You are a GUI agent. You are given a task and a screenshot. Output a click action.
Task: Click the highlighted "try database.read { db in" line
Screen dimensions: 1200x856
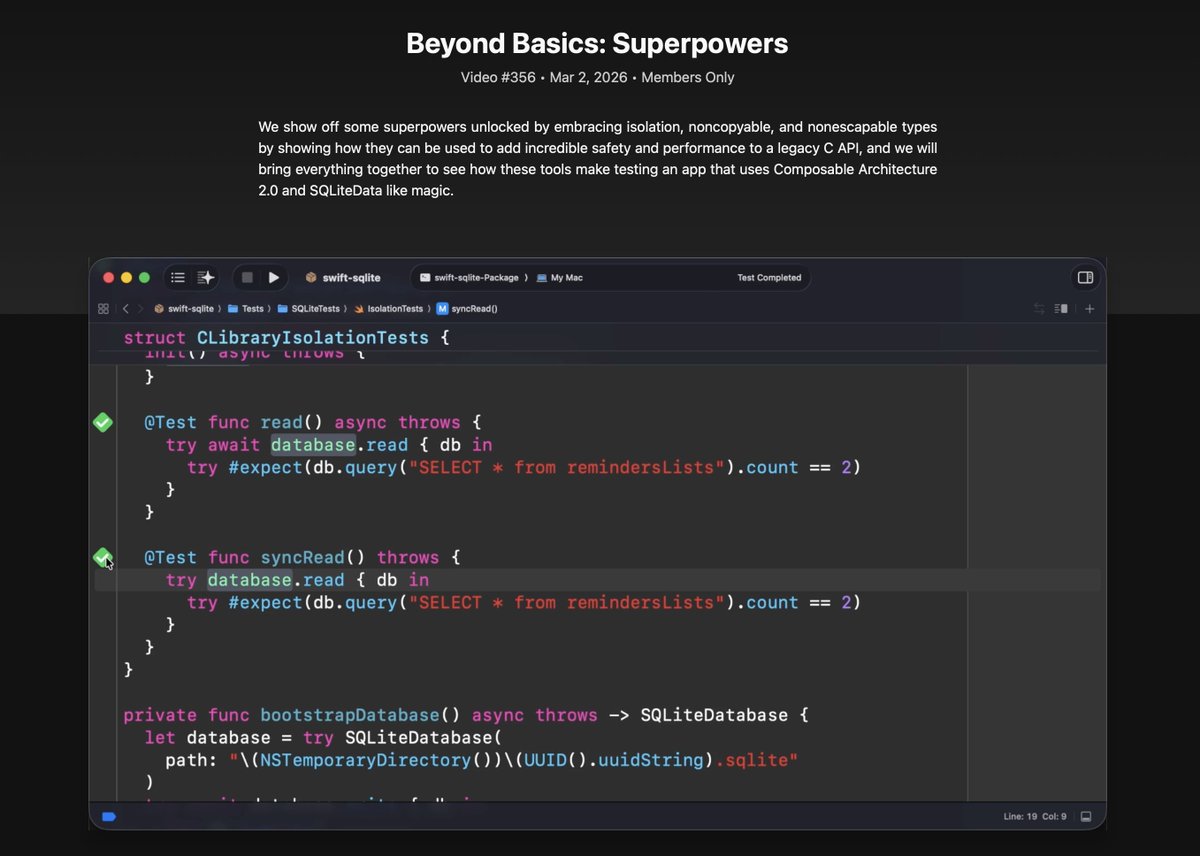point(297,580)
